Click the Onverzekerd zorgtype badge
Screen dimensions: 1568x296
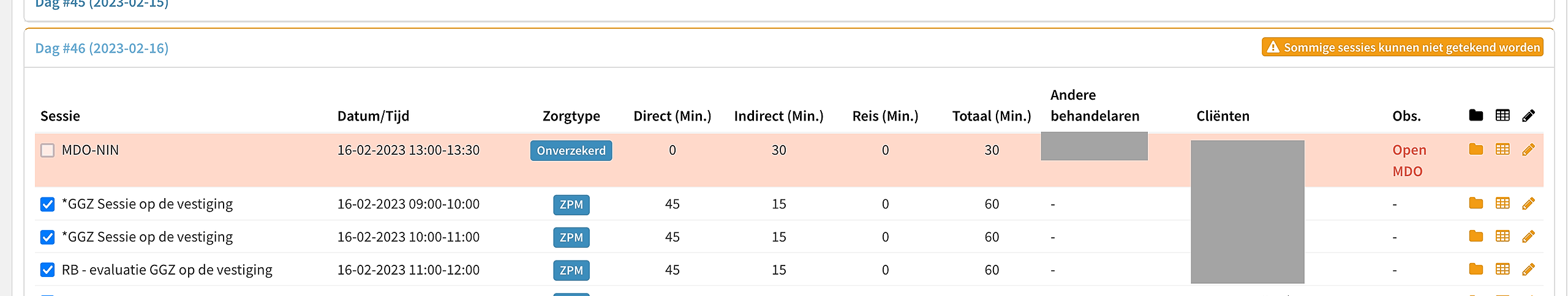click(571, 150)
